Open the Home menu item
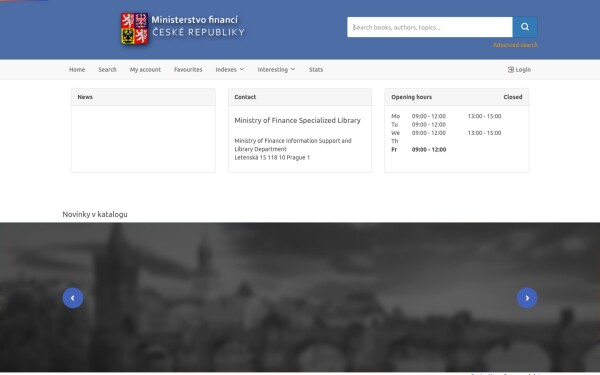Viewport: 600px width, 375px height. tap(77, 69)
